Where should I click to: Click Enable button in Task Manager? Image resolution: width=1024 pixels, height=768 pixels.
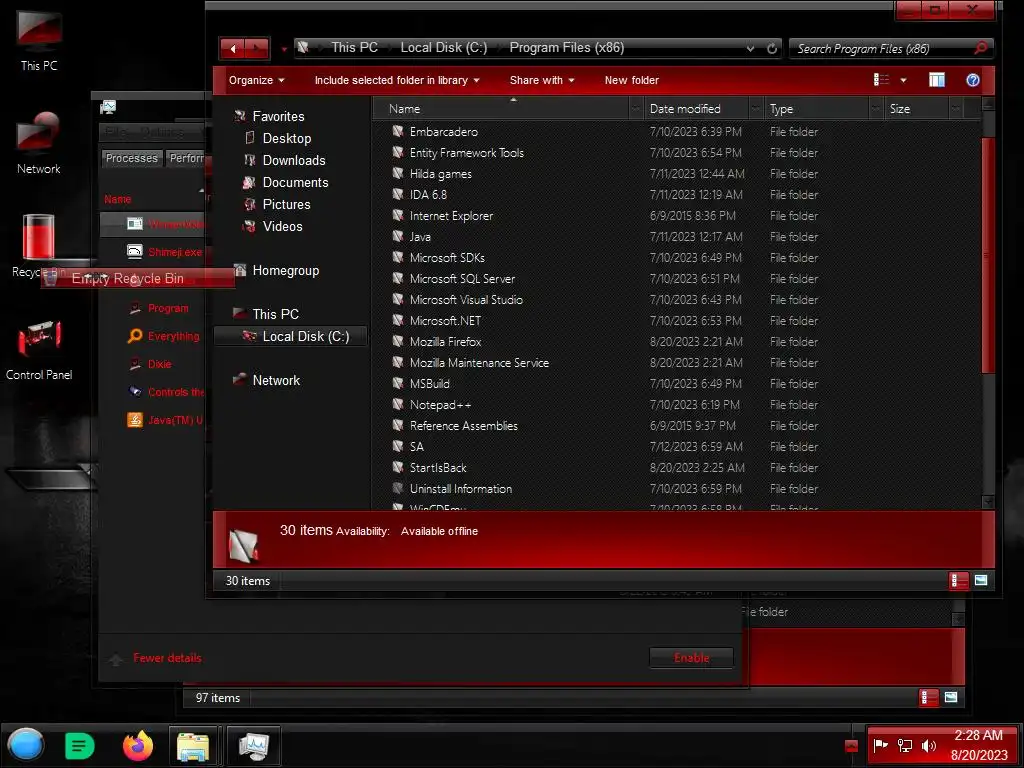691,658
